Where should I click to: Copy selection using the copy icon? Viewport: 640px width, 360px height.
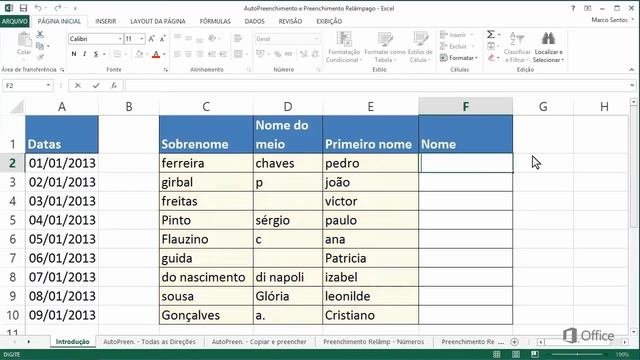click(x=40, y=46)
